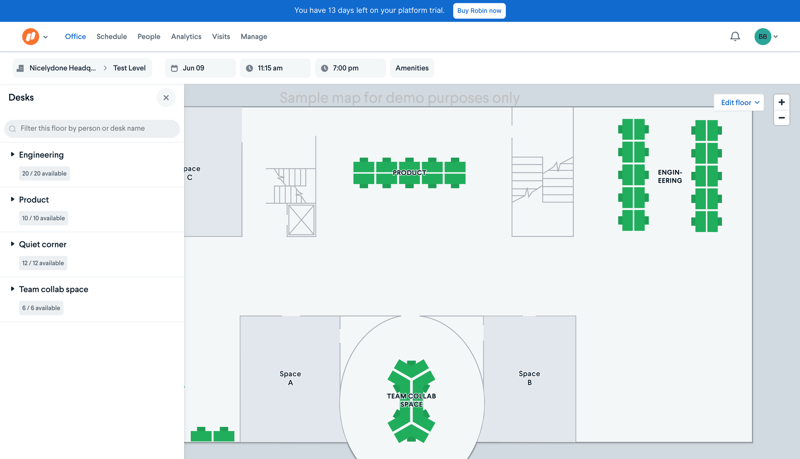Click the Desks panel heading
Viewport: 800px width, 459px height.
point(21,97)
